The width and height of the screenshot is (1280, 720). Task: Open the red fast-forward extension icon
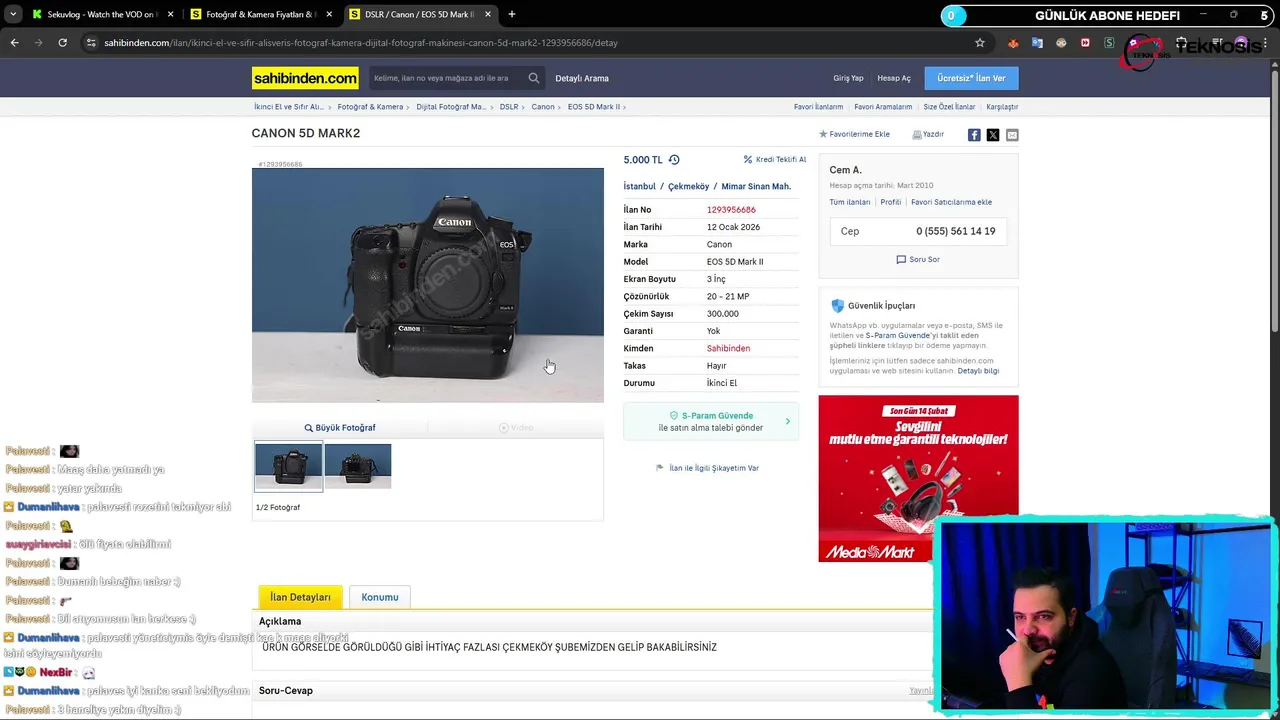tap(1085, 43)
